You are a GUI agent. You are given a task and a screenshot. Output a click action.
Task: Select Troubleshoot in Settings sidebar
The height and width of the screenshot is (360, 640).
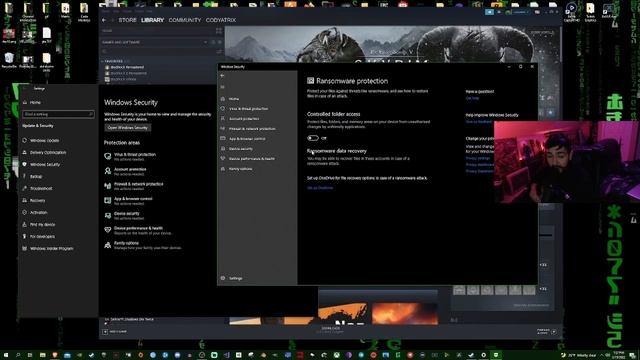[x=41, y=189]
